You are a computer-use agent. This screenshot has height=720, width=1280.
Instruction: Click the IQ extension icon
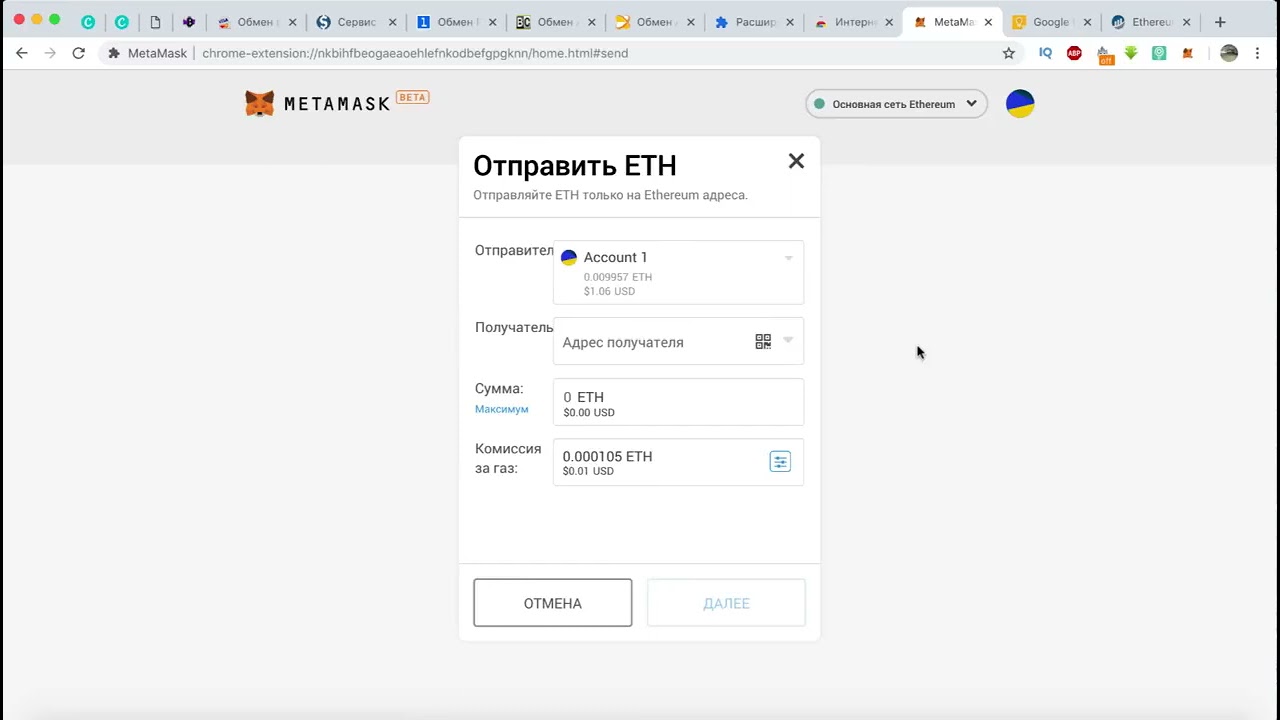point(1045,53)
